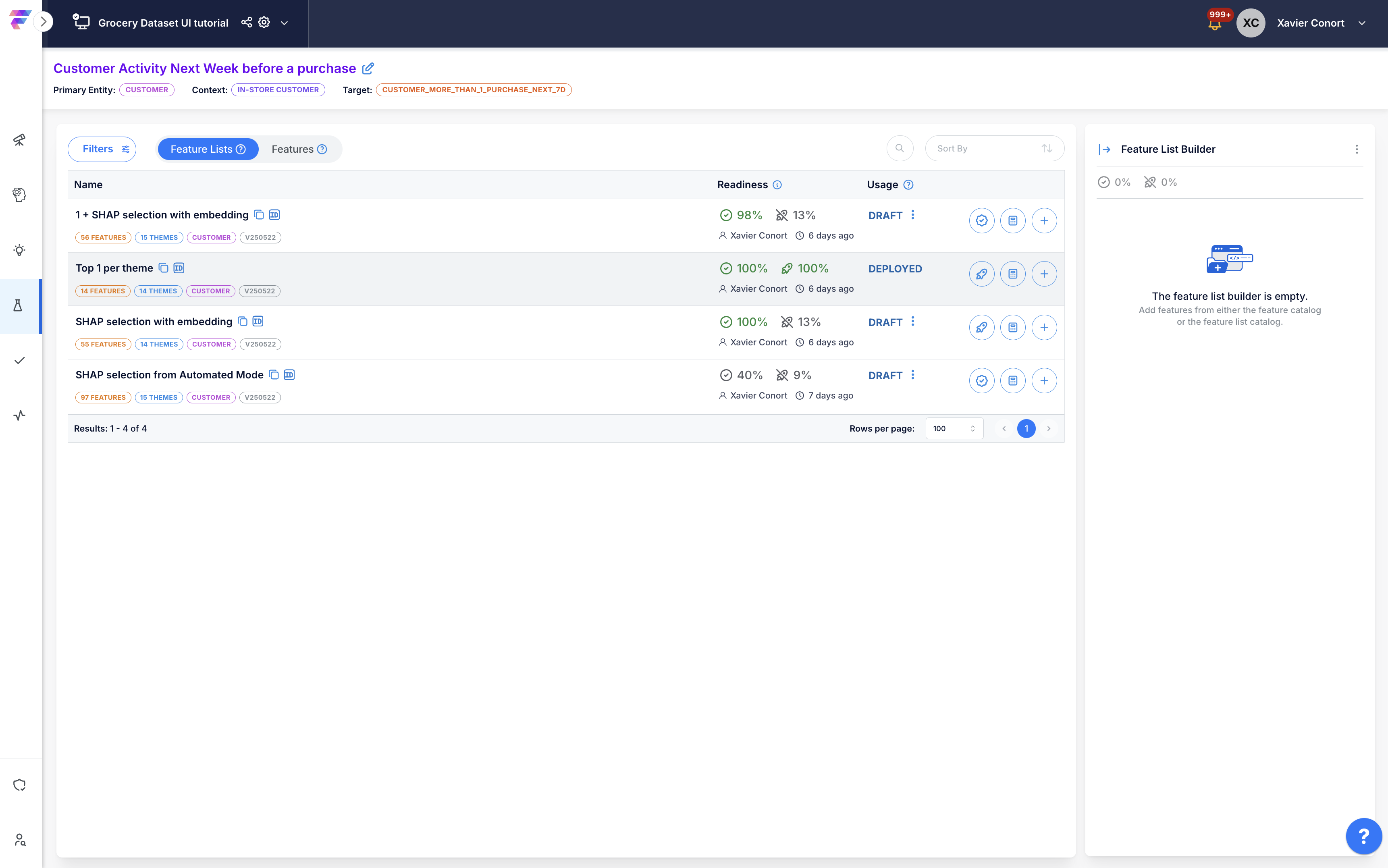Open the blue help question button
This screenshot has width=1388, height=868.
click(1363, 836)
